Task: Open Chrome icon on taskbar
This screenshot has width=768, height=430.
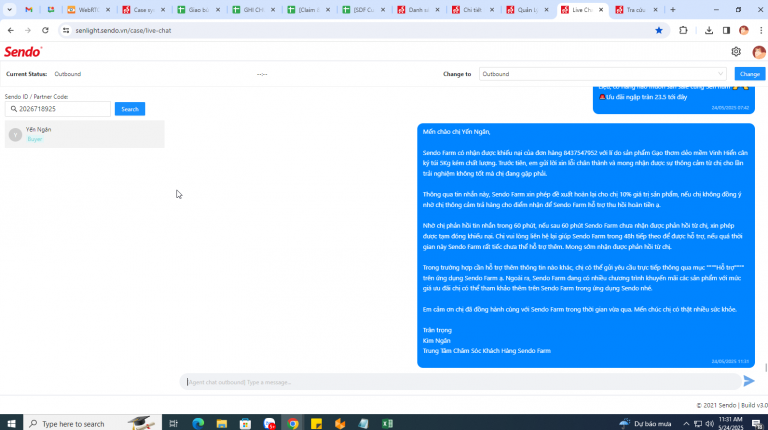Action: (293, 423)
